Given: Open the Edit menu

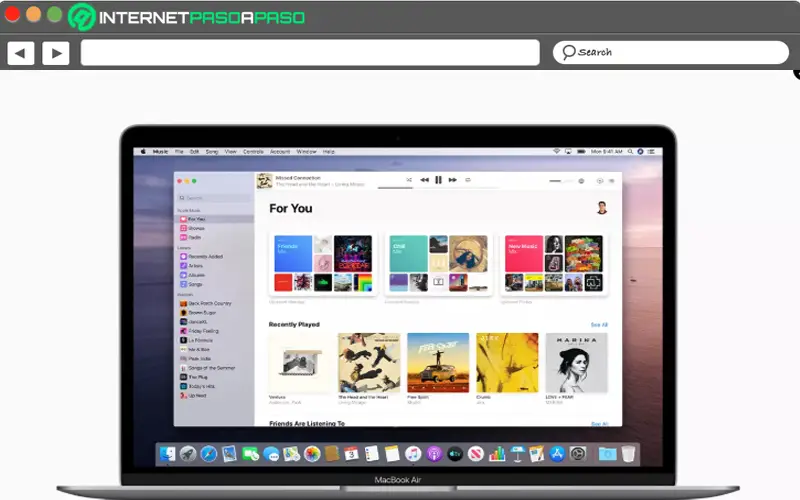Looking at the screenshot, I should pos(194,152).
